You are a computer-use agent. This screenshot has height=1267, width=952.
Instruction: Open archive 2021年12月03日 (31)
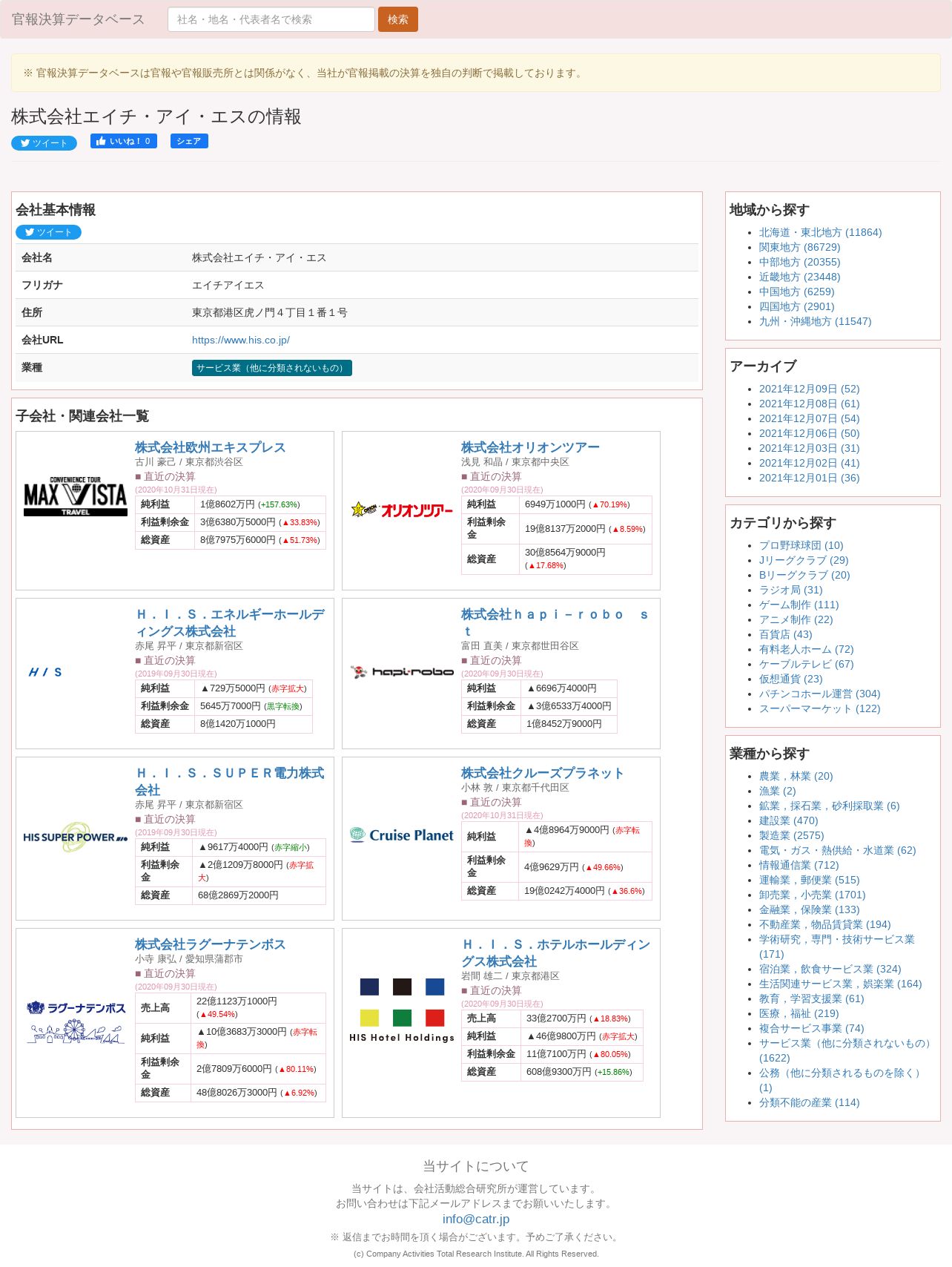coord(809,448)
